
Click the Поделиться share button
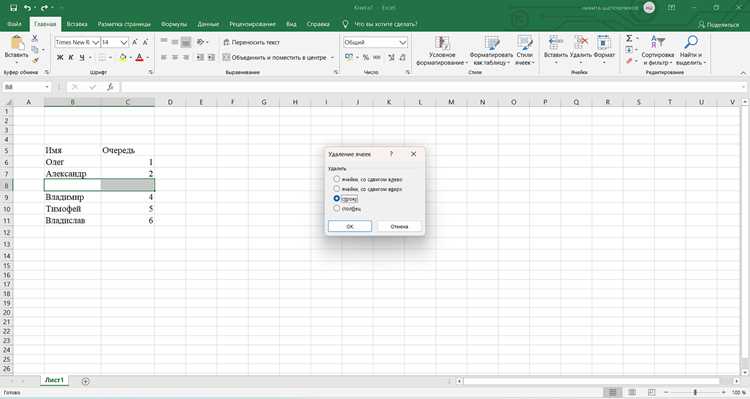[718, 24]
